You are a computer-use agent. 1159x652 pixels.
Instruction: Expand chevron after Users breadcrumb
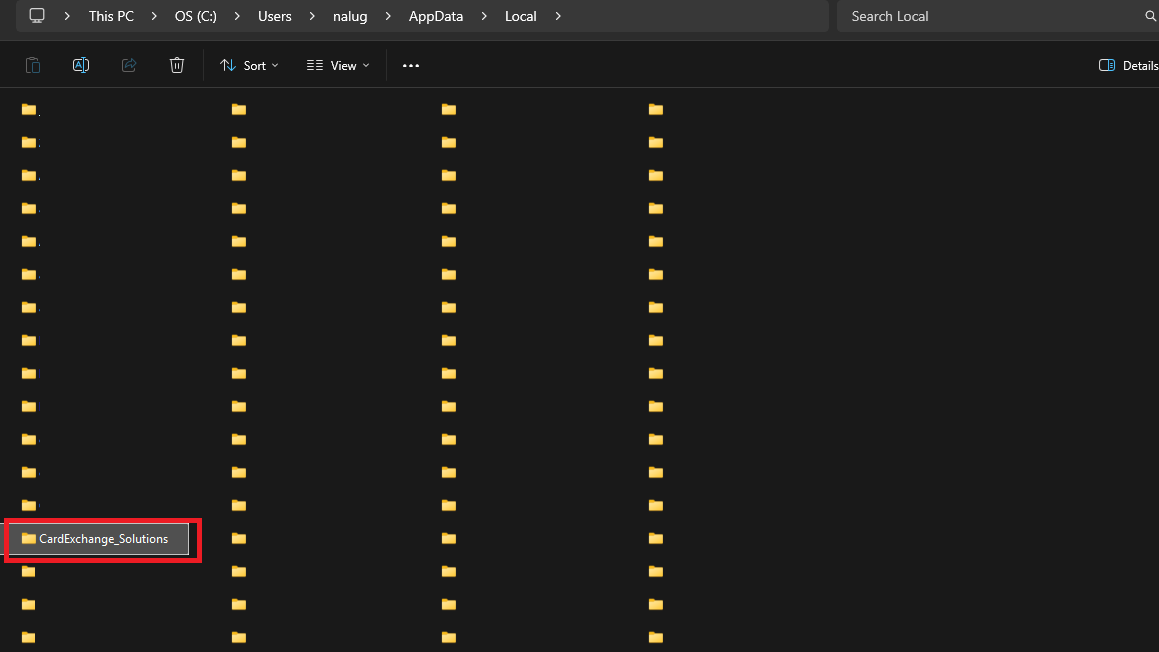click(312, 16)
